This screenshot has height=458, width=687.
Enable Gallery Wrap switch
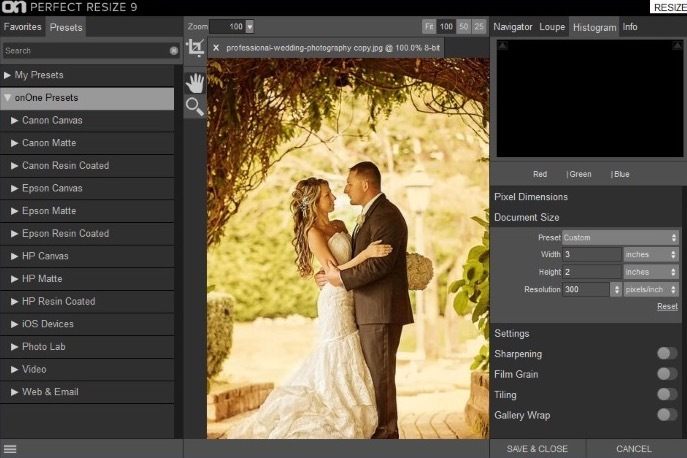click(x=666, y=414)
